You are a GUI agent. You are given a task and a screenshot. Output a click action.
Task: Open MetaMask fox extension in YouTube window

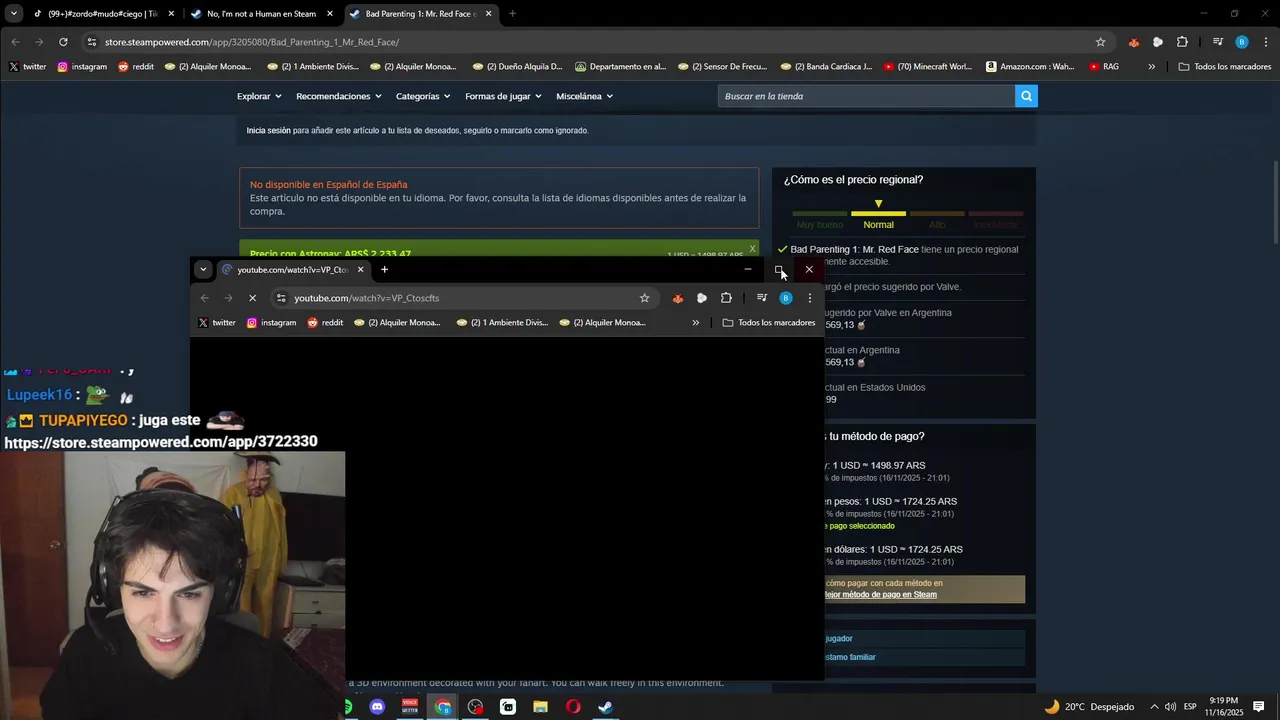tap(677, 298)
